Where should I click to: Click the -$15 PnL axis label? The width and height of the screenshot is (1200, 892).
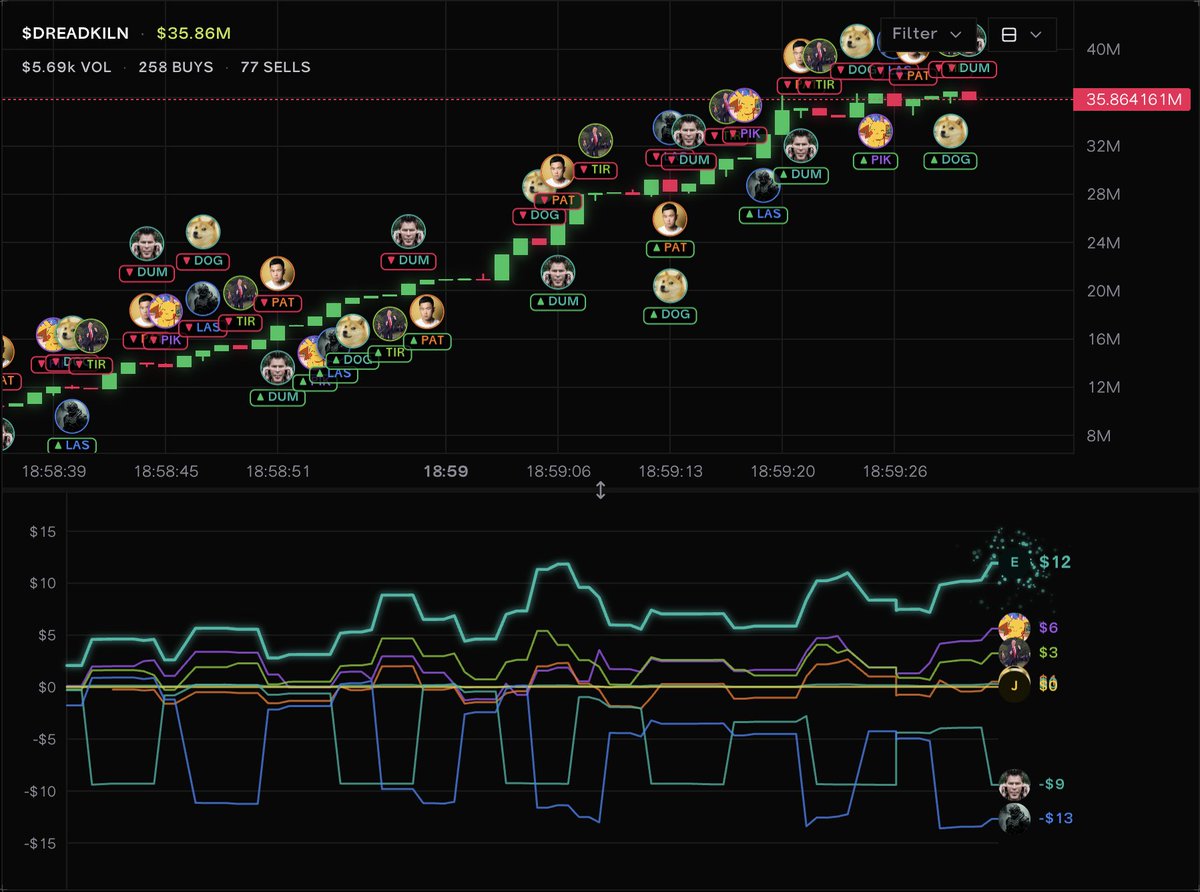[41, 844]
